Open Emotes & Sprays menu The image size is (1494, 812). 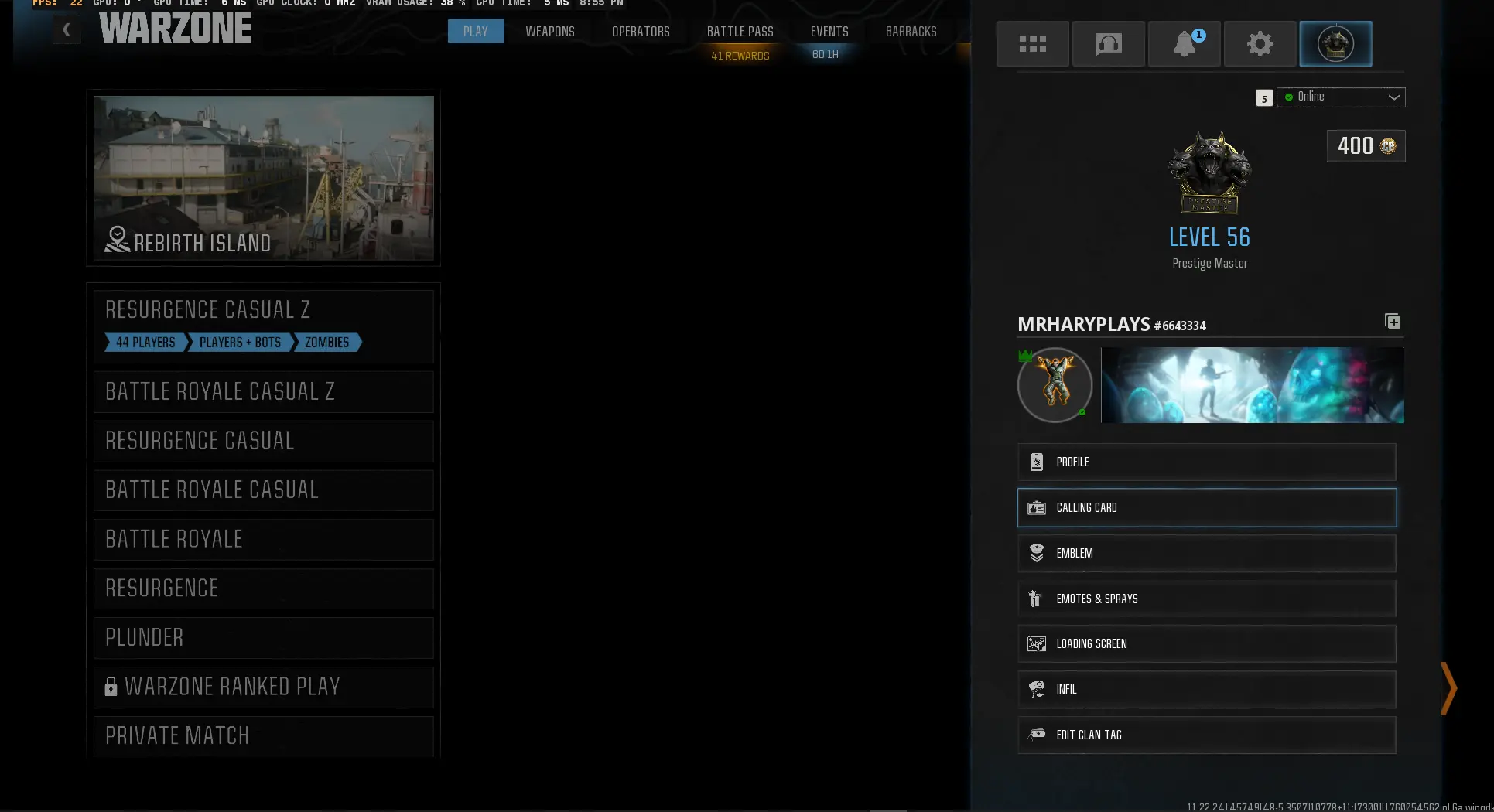(x=1206, y=599)
